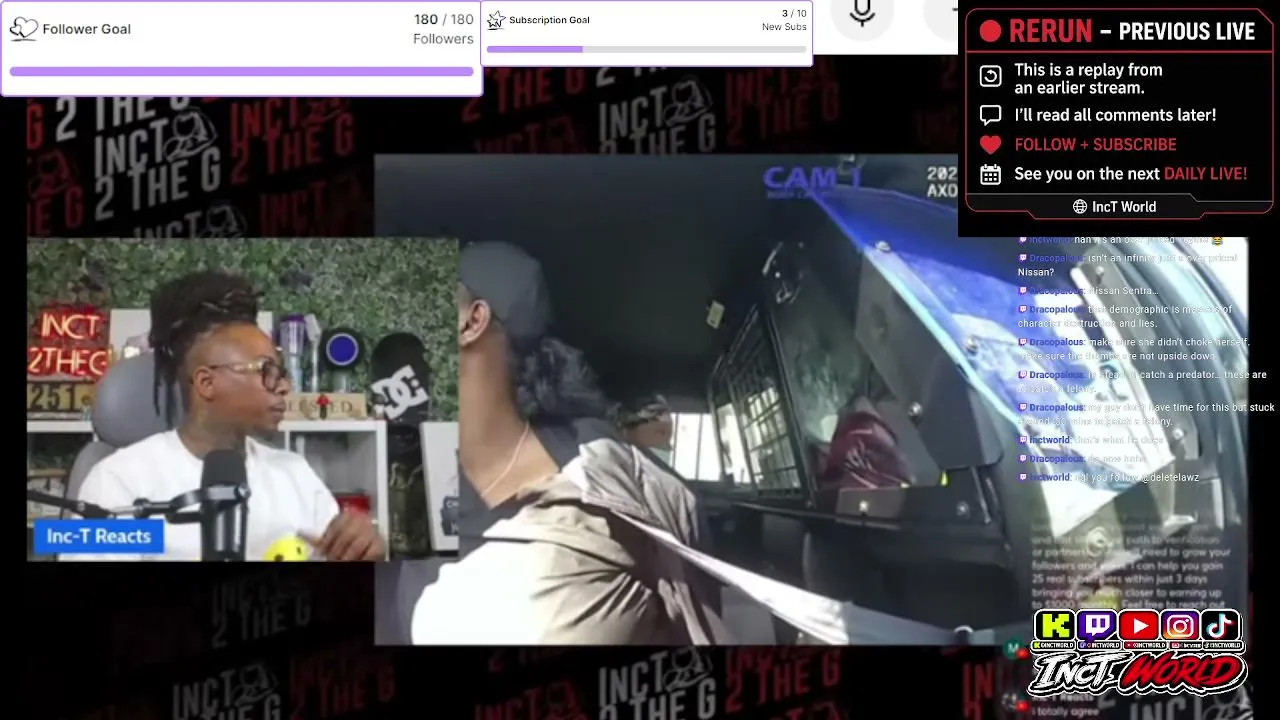The image size is (1280, 720).
Task: Click the '3 / 10' subscription count
Action: pyautogui.click(x=794, y=14)
